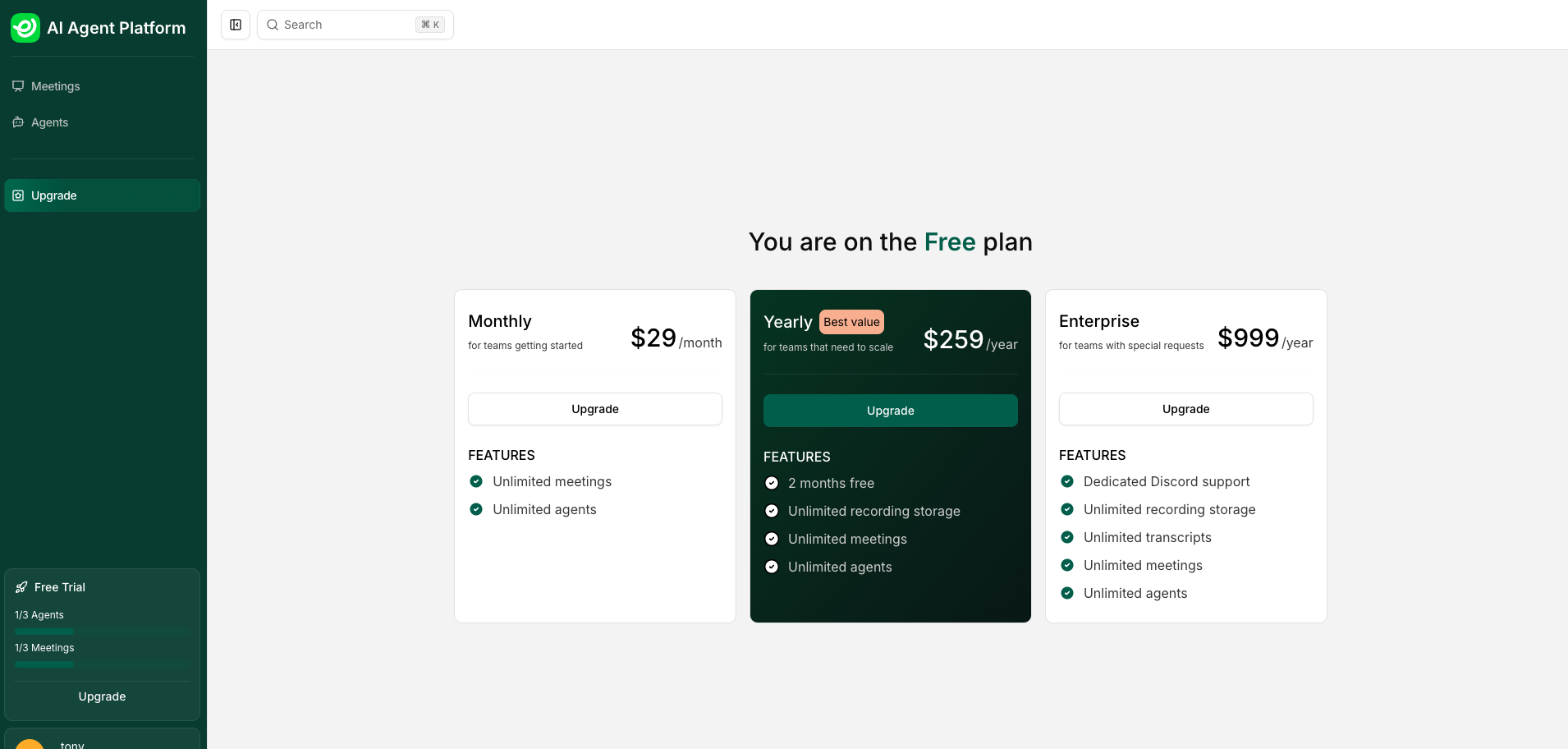This screenshot has height=749, width=1568.
Task: Click check icon beside Yearly Unlimited recording storage
Action: 772,511
